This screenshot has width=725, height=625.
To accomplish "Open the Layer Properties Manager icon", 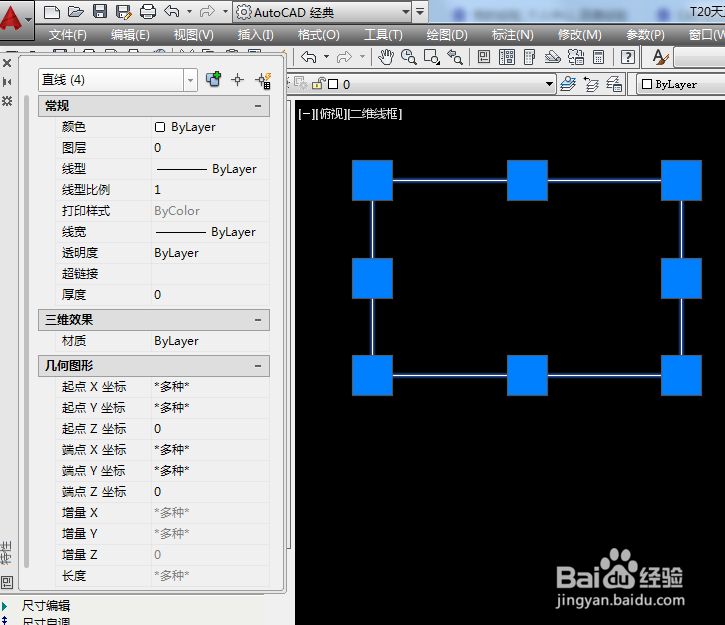I will (x=568, y=84).
